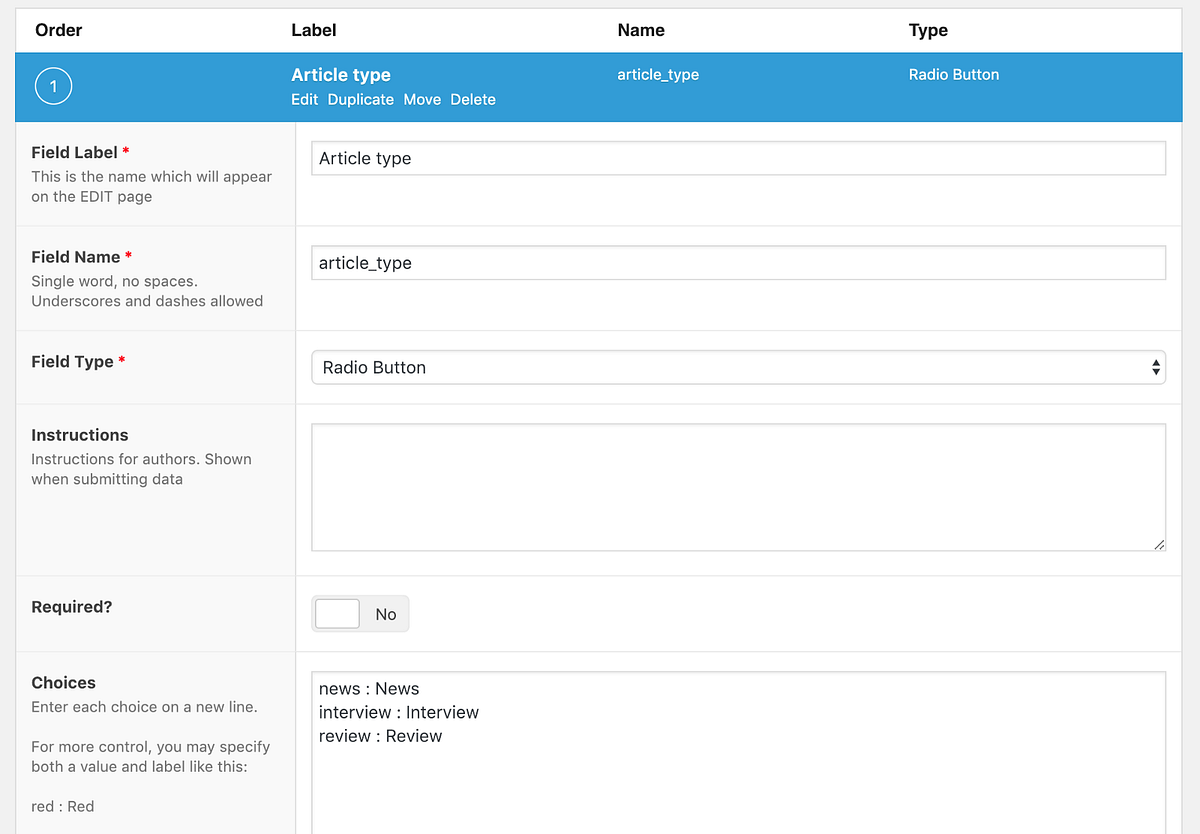Edit the Article type field
1200x834 pixels.
(304, 99)
